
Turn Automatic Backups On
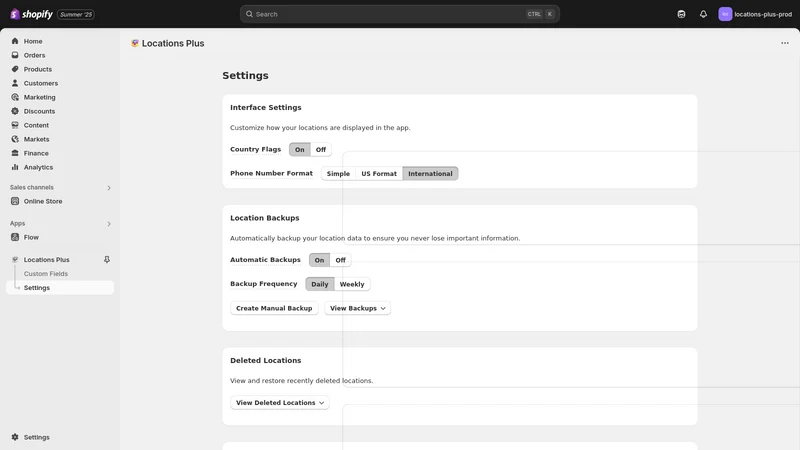click(x=319, y=260)
